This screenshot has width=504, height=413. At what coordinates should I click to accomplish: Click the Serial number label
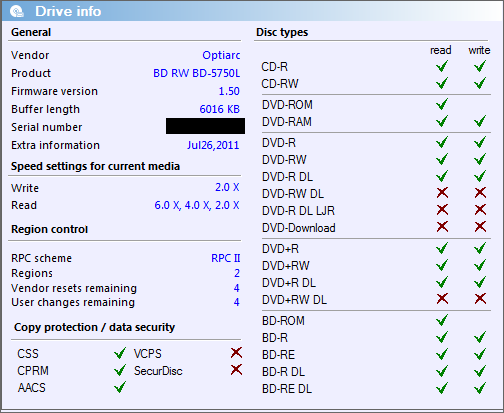coord(46,127)
